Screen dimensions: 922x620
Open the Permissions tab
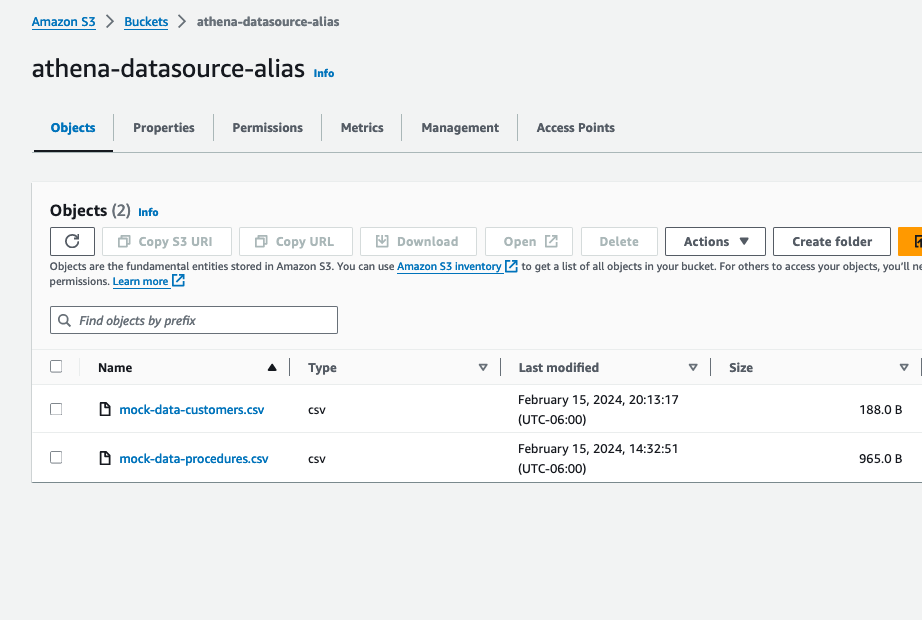[268, 128]
